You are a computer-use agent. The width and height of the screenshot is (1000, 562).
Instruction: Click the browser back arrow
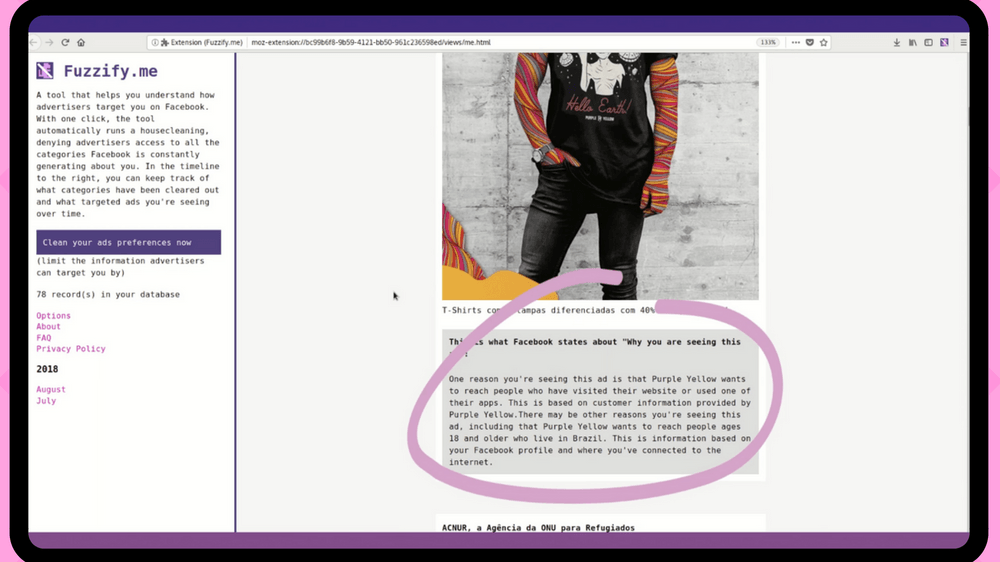click(34, 43)
